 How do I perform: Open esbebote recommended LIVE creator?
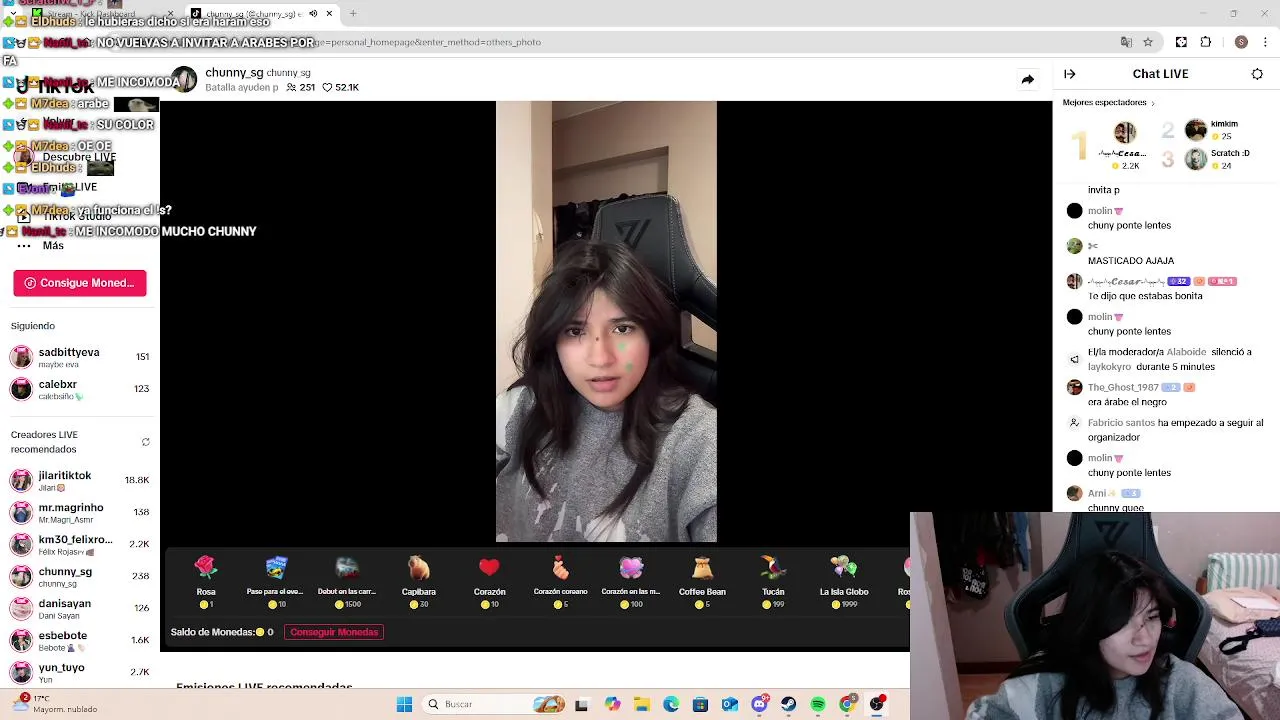[x=79, y=640]
